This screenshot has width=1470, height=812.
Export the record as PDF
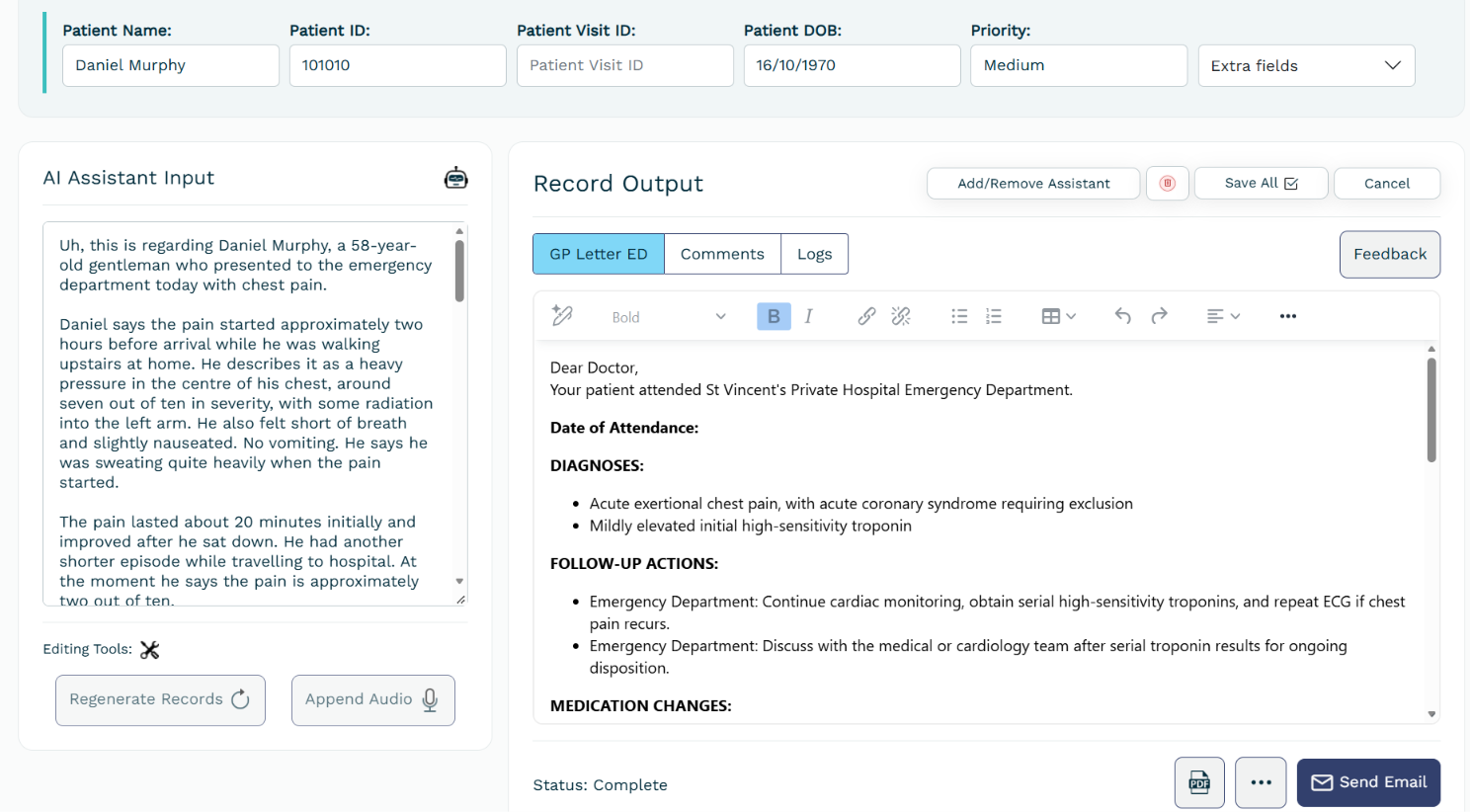[x=1199, y=782]
